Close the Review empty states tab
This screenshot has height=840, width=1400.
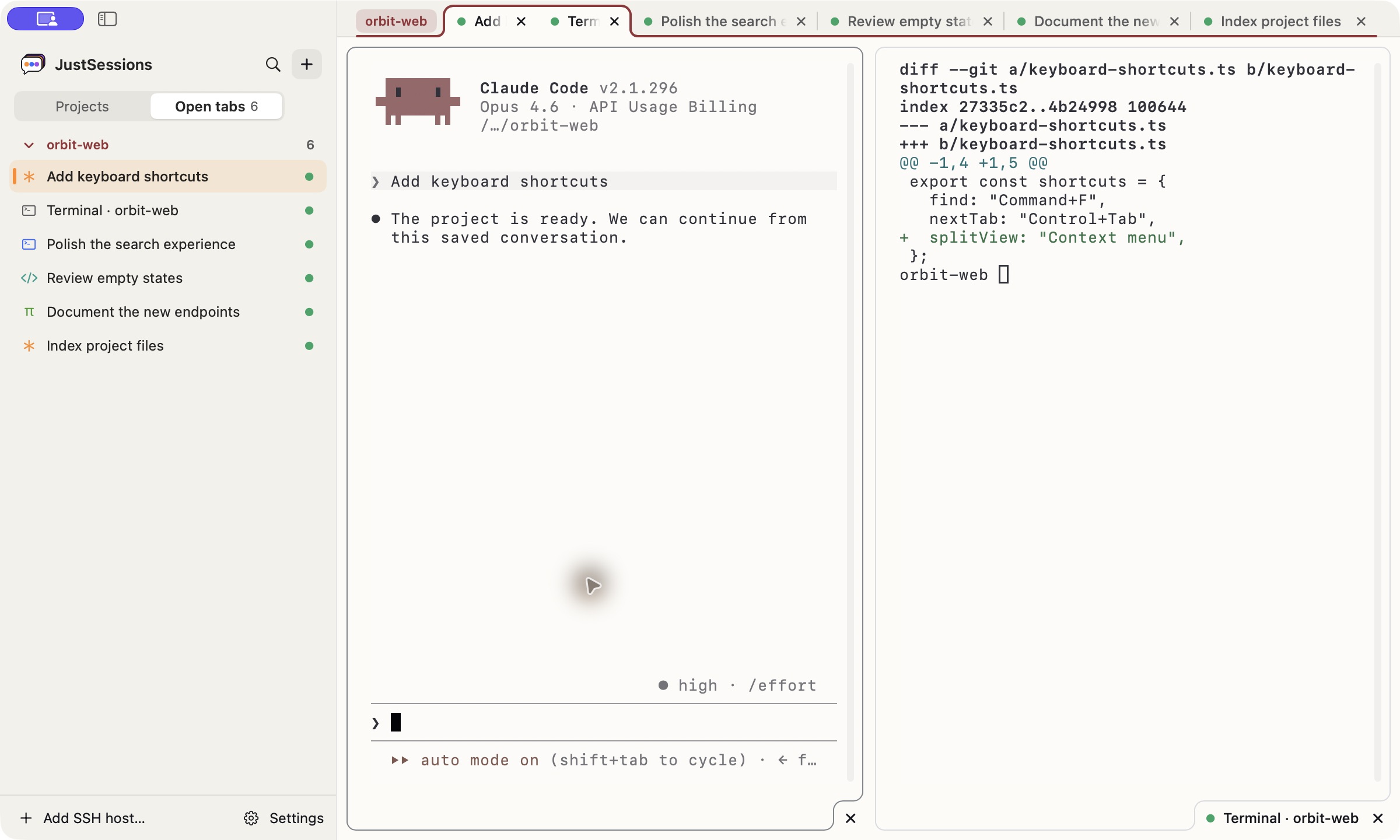point(988,22)
